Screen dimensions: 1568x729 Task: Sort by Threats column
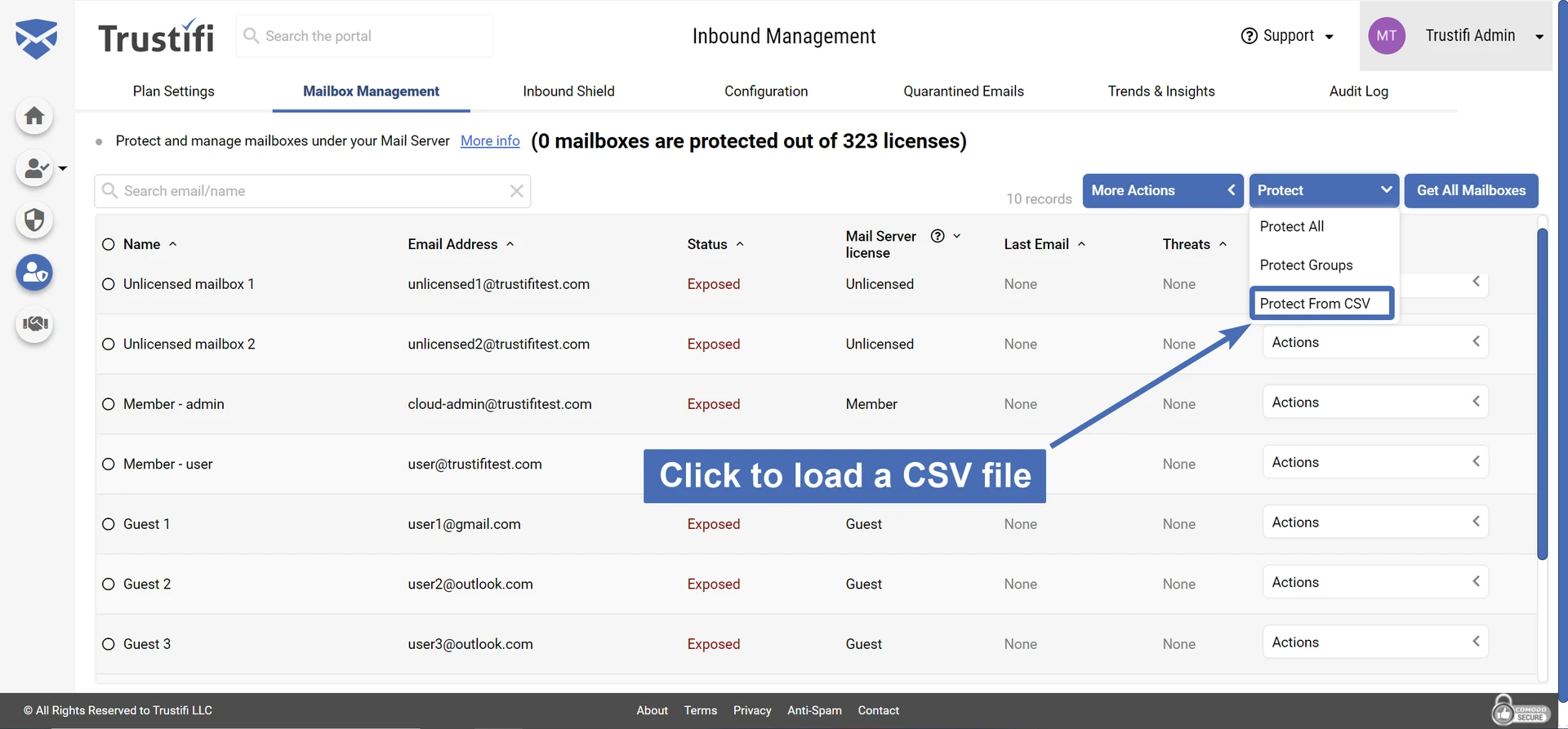(x=1195, y=244)
